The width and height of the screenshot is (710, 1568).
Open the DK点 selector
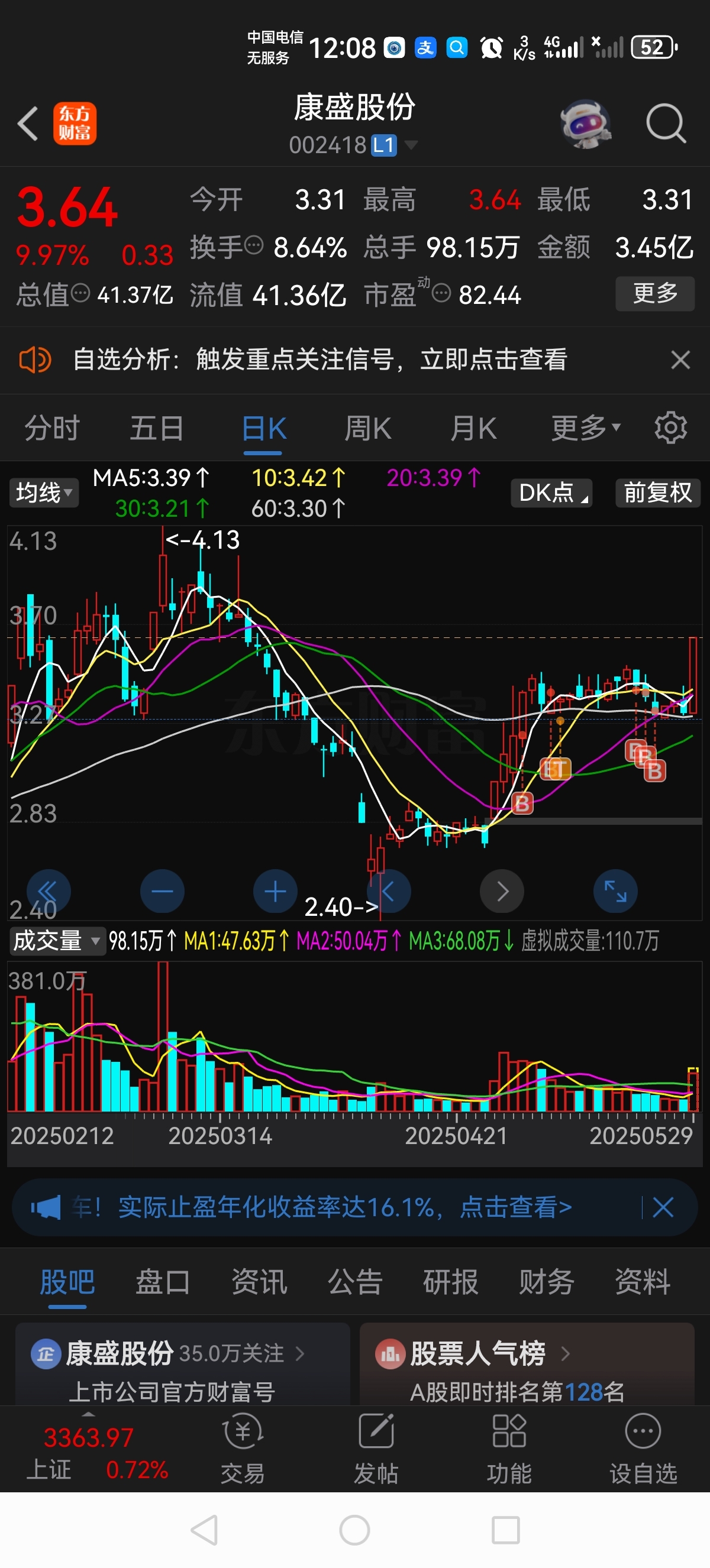551,493
